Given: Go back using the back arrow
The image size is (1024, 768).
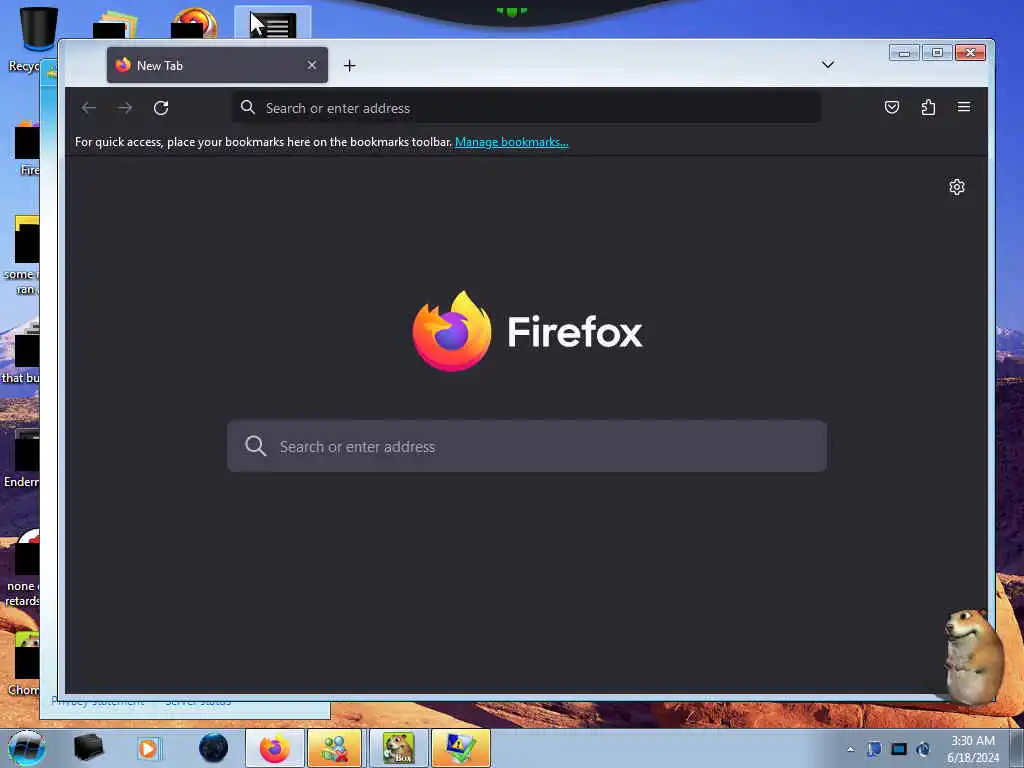Looking at the screenshot, I should tap(89, 108).
